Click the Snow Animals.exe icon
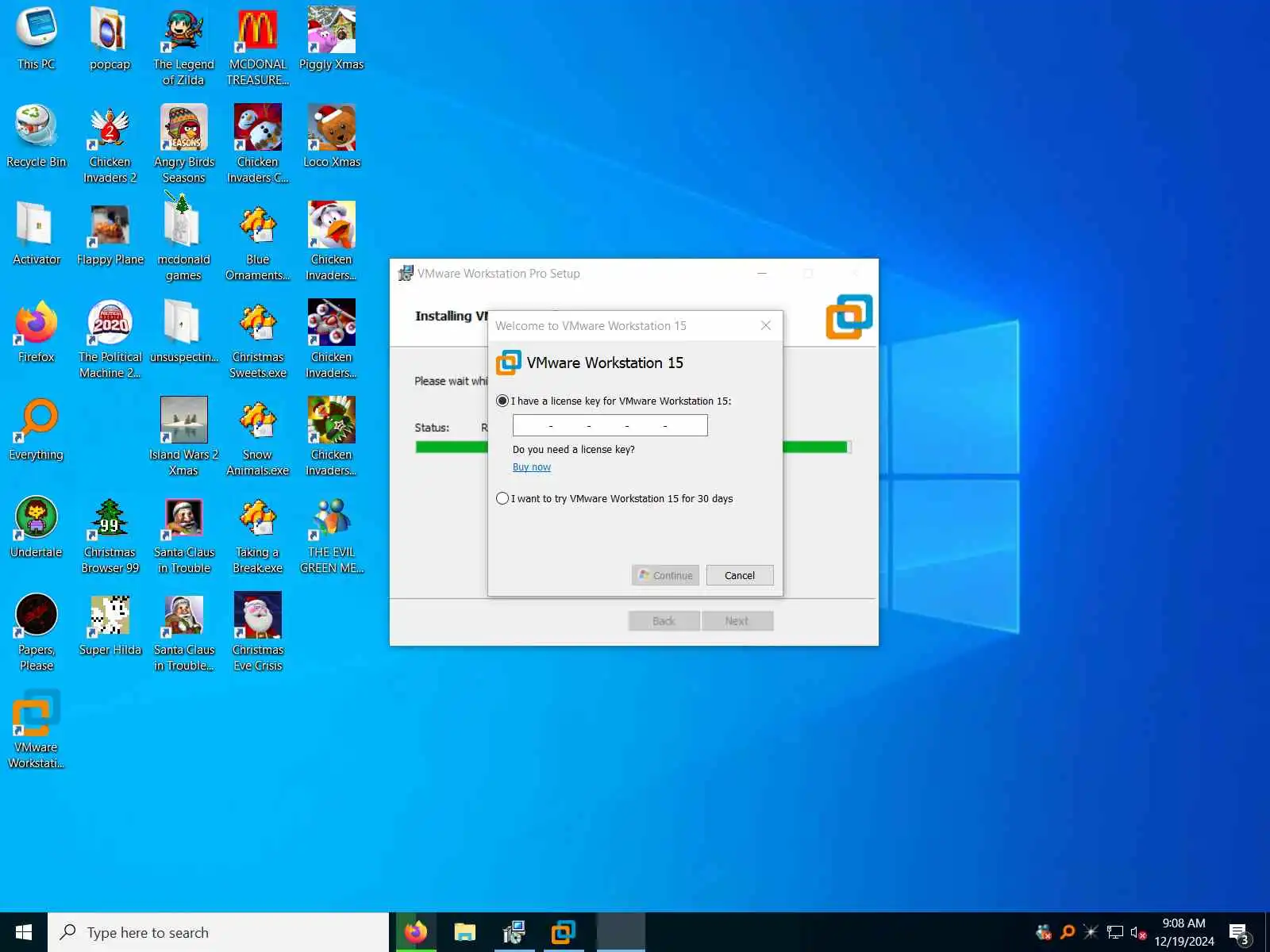This screenshot has width=1270, height=952. click(x=258, y=438)
